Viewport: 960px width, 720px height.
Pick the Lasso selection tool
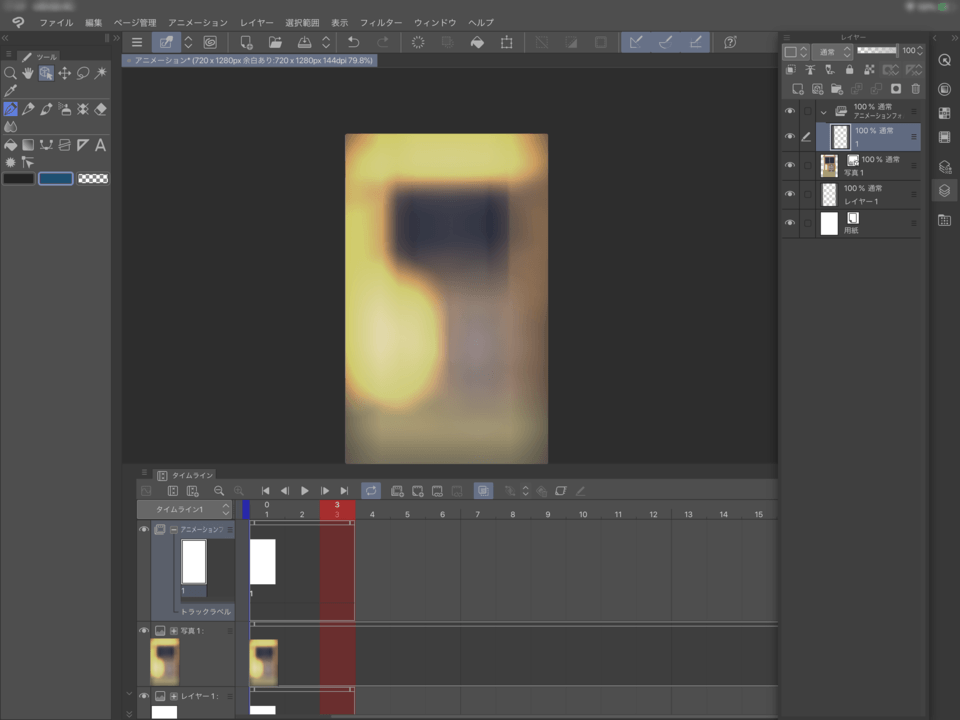pos(82,73)
